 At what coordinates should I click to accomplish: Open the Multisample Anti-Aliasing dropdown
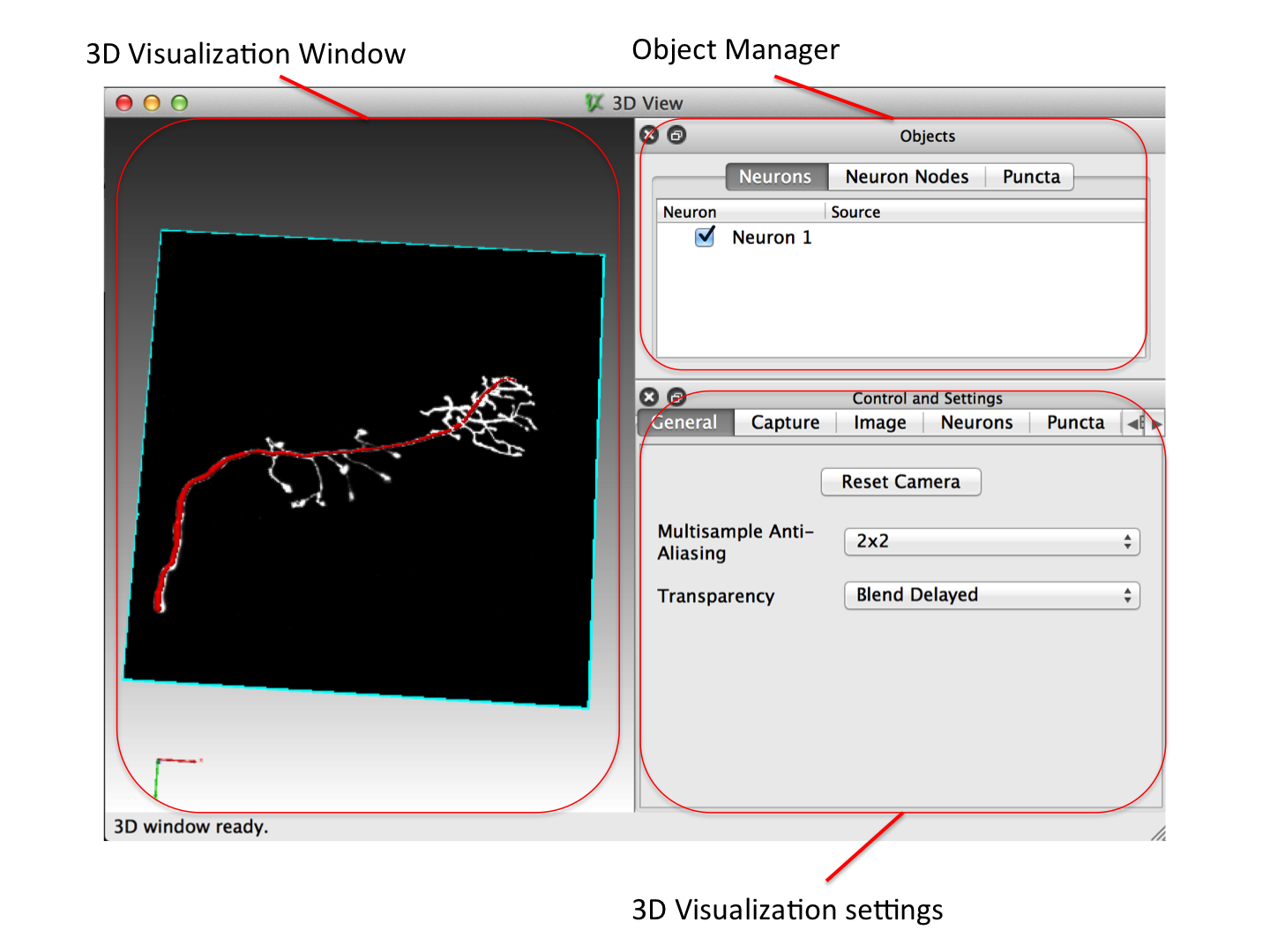pos(992,541)
